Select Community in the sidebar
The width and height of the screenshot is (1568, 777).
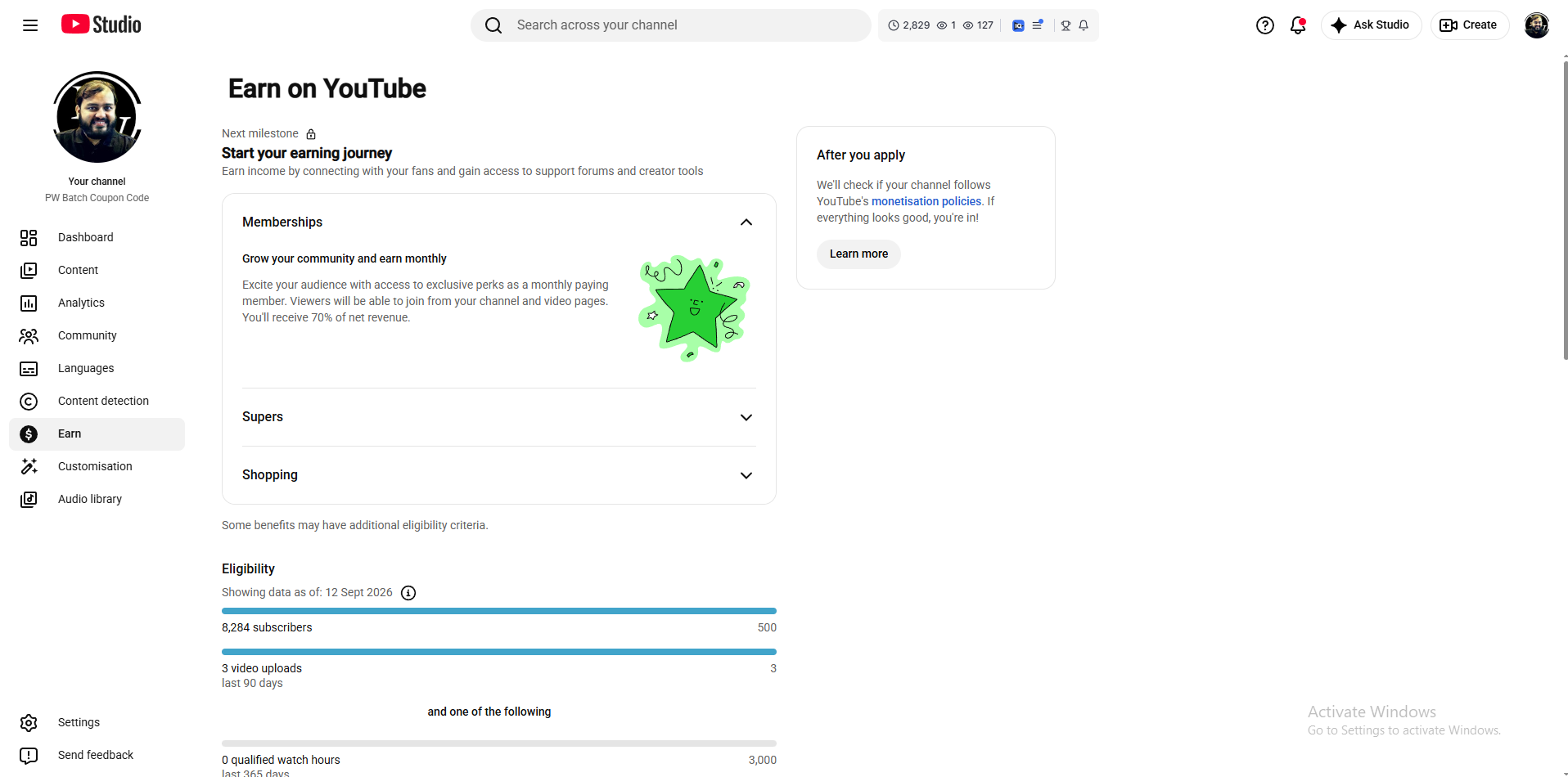[x=97, y=335]
